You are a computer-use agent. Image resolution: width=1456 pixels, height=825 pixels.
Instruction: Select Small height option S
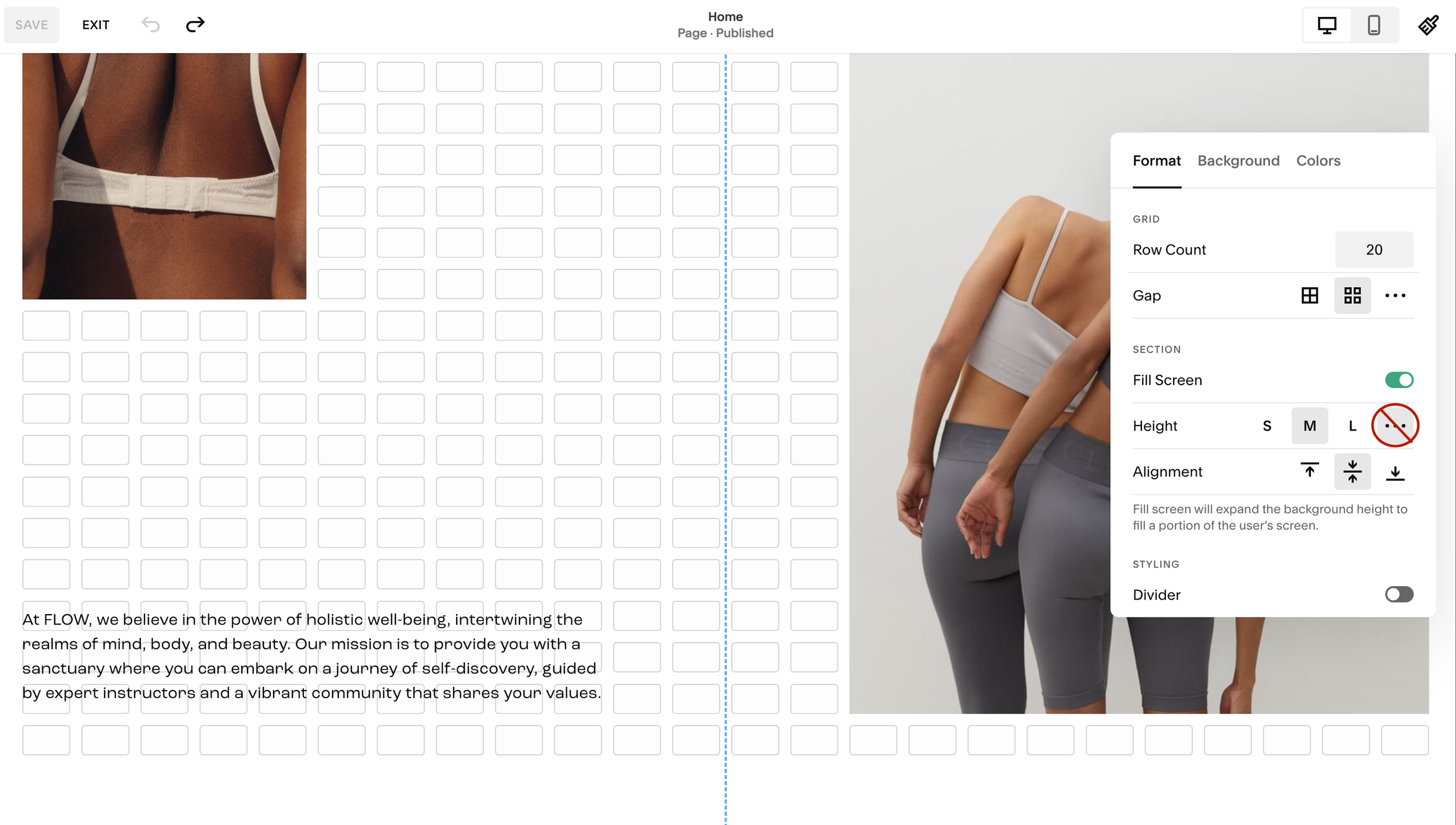point(1267,426)
